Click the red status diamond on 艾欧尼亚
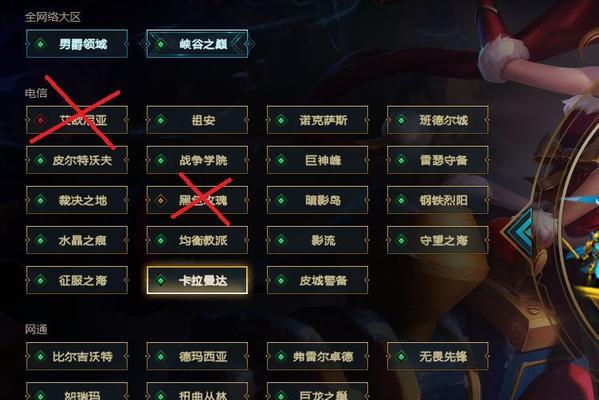599x400 pixels. (40, 120)
